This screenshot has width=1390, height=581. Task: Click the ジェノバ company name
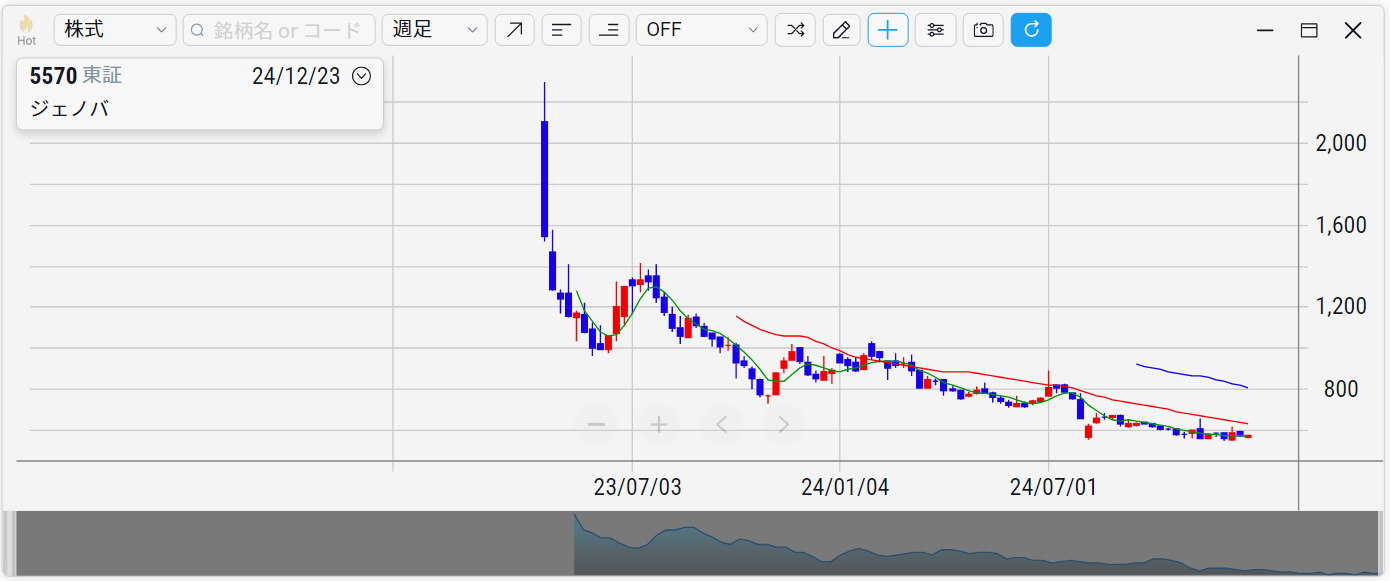pyautogui.click(x=69, y=109)
